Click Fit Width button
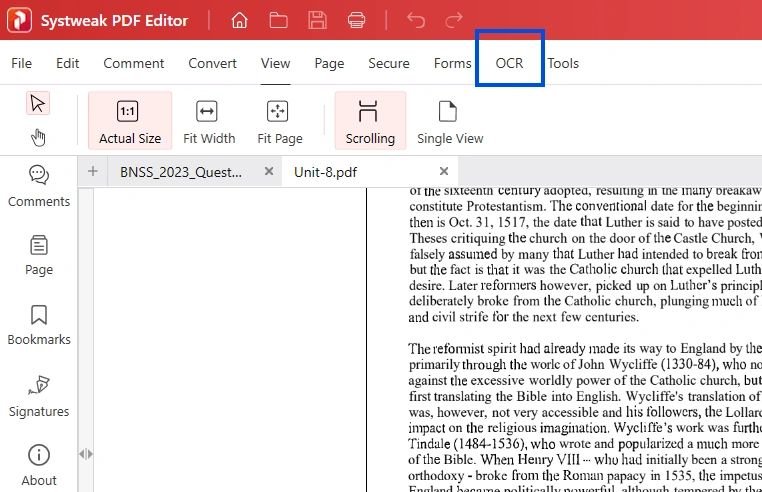 (209, 121)
